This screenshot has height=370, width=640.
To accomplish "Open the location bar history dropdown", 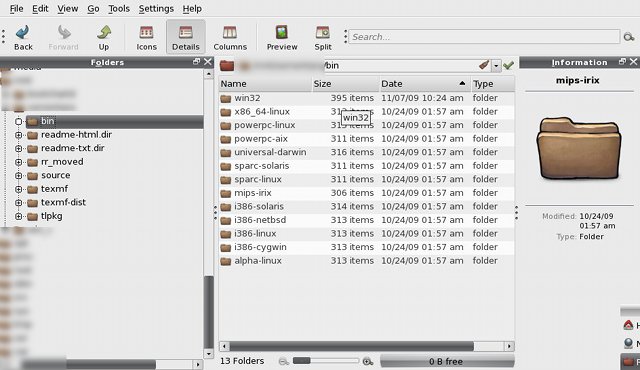I will (x=496, y=65).
